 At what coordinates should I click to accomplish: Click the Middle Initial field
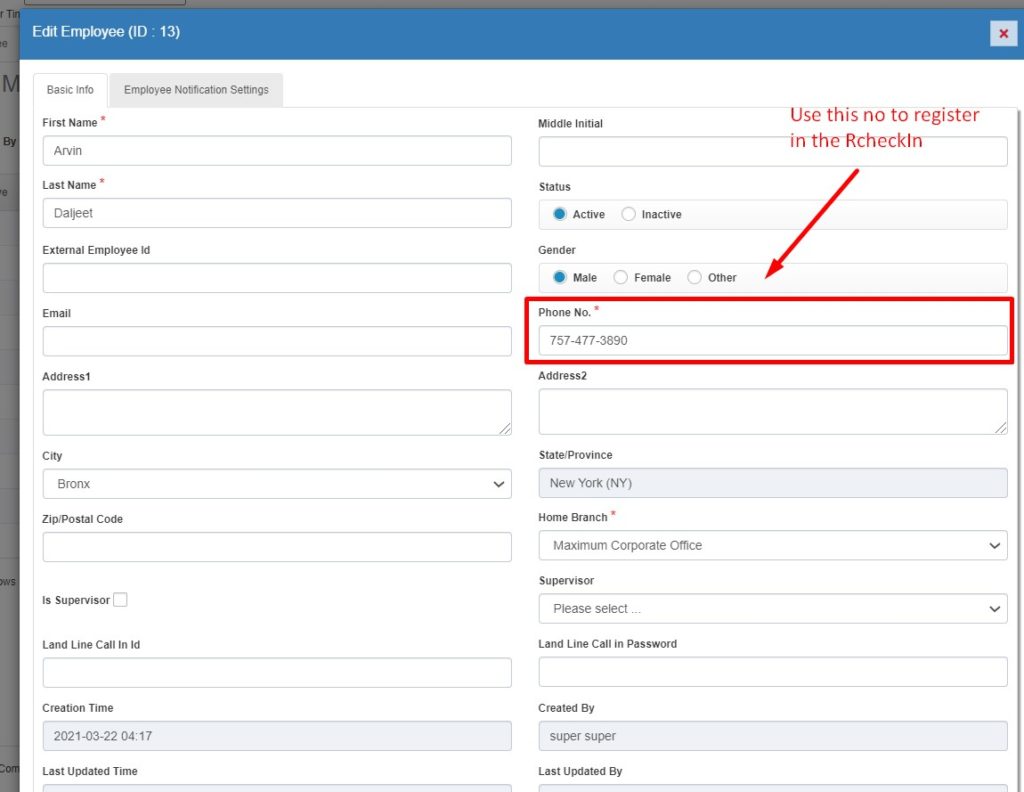point(772,152)
